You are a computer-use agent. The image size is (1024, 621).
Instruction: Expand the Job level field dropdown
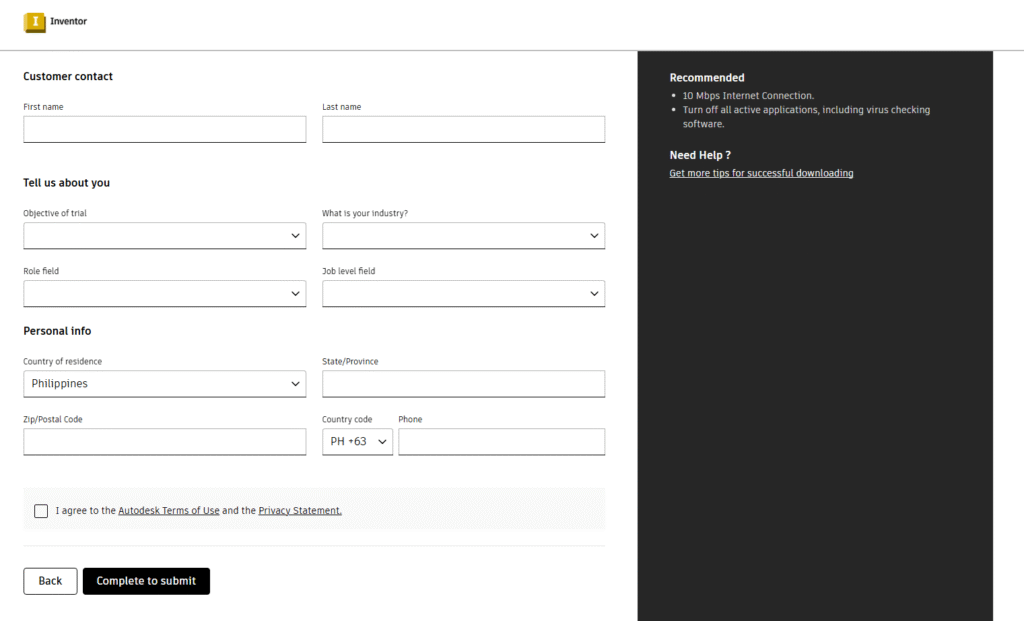point(463,294)
